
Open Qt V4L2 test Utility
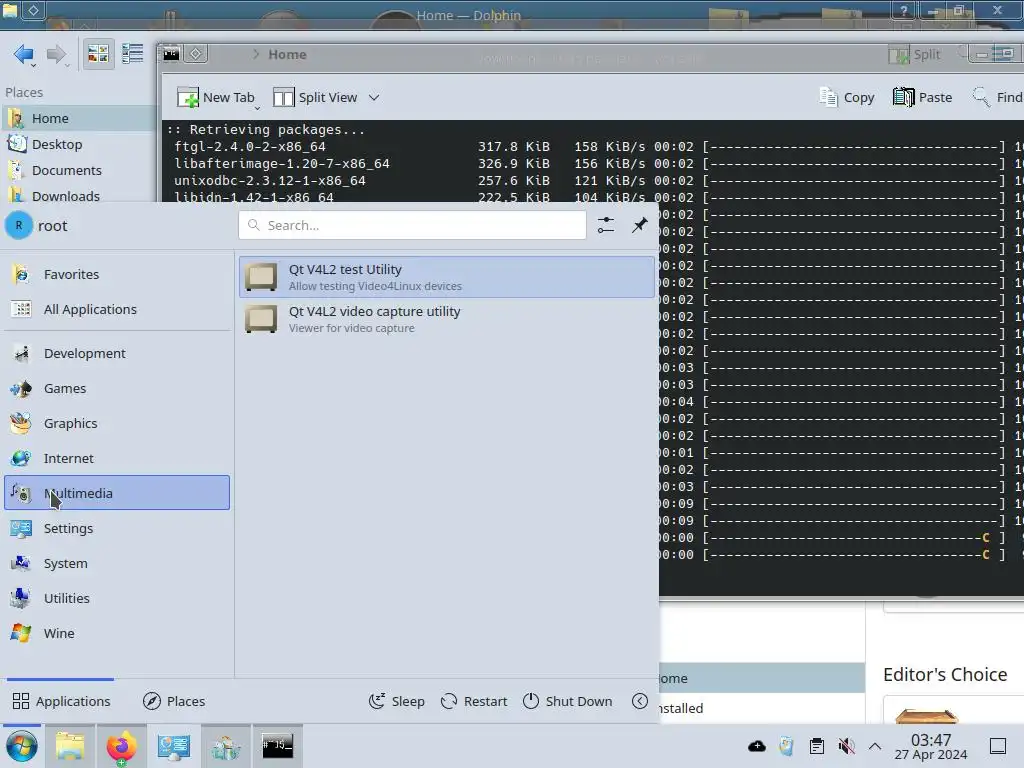(x=447, y=277)
